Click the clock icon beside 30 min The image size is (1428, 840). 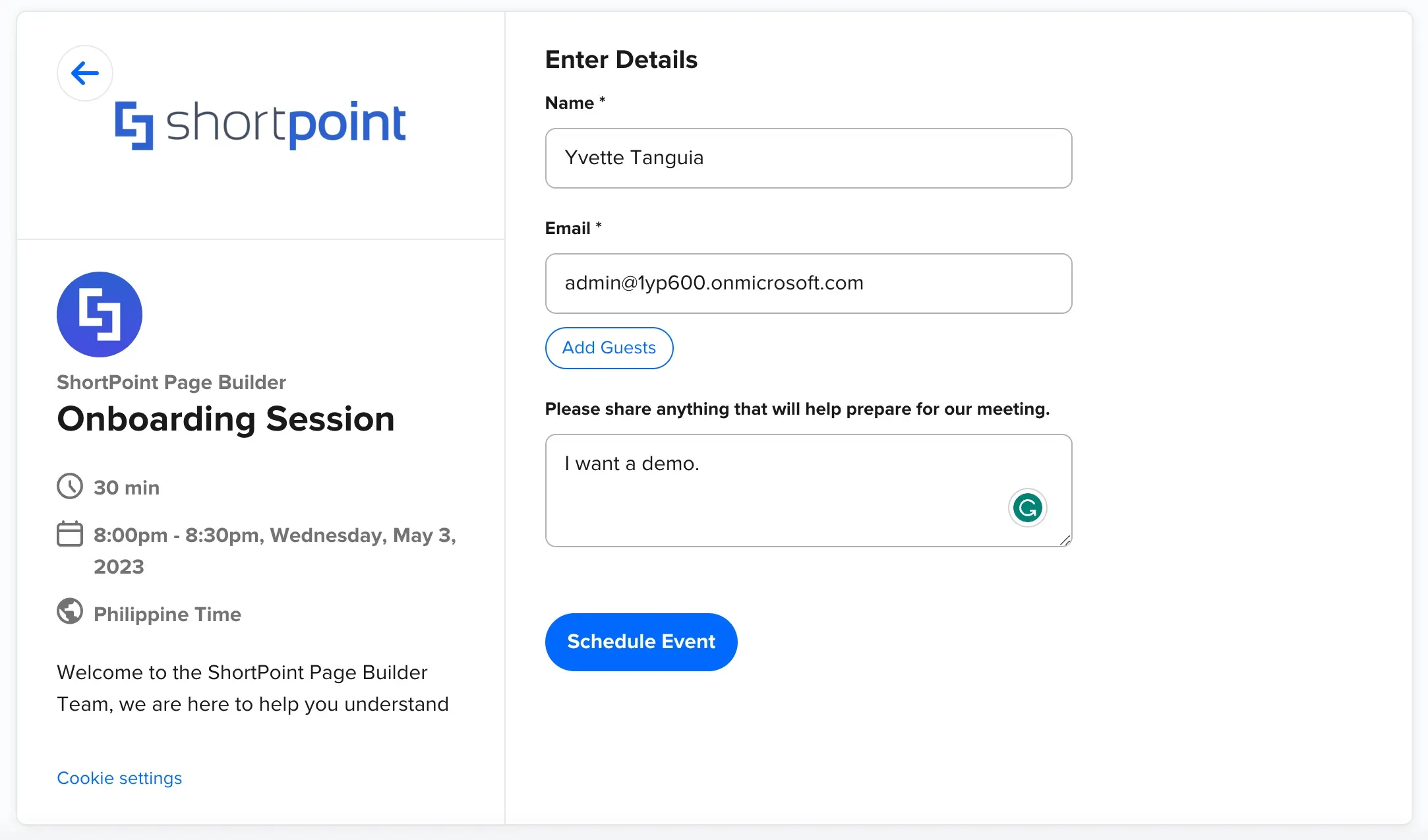pyautogui.click(x=70, y=487)
